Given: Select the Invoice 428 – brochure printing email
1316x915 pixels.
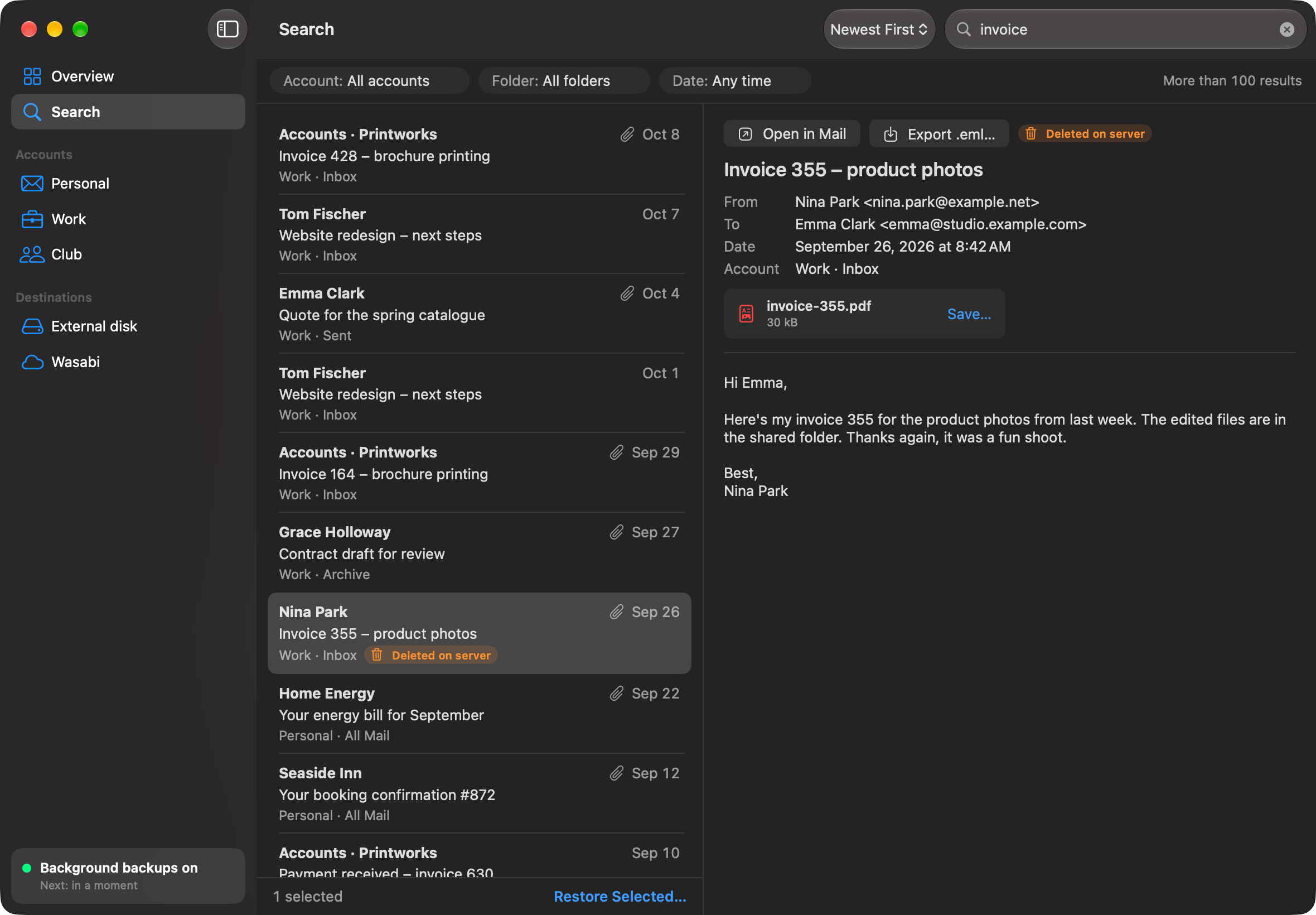Looking at the screenshot, I should (x=480, y=155).
